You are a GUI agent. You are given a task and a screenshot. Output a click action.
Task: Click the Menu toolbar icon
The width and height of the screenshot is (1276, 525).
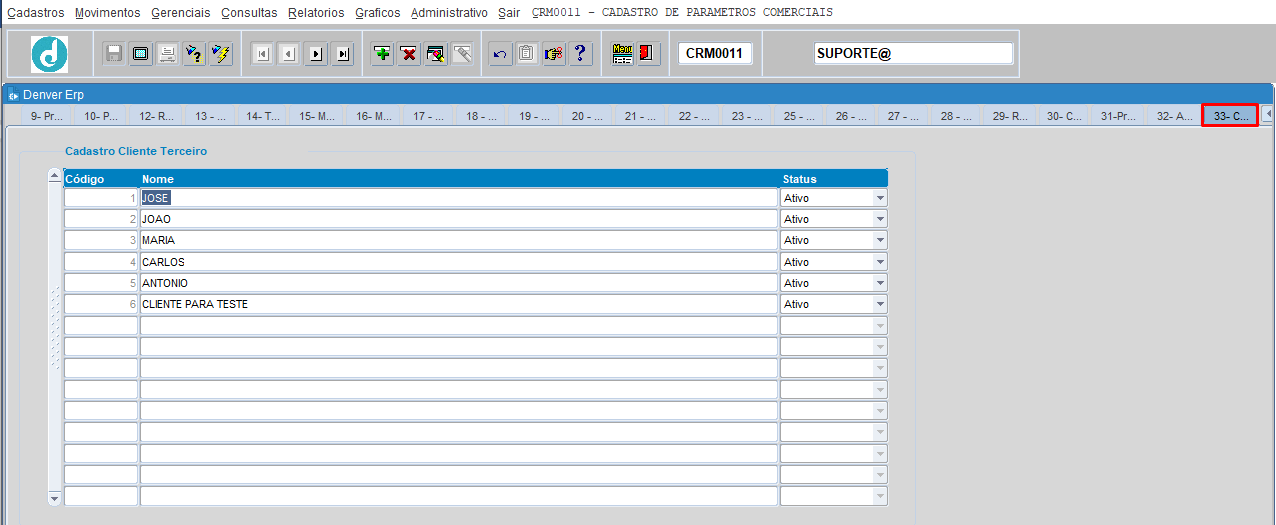(x=622, y=54)
